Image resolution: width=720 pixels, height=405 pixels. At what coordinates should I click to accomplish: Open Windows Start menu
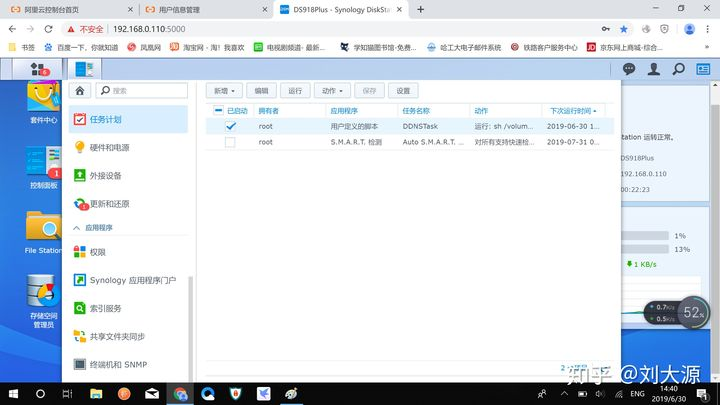13,394
